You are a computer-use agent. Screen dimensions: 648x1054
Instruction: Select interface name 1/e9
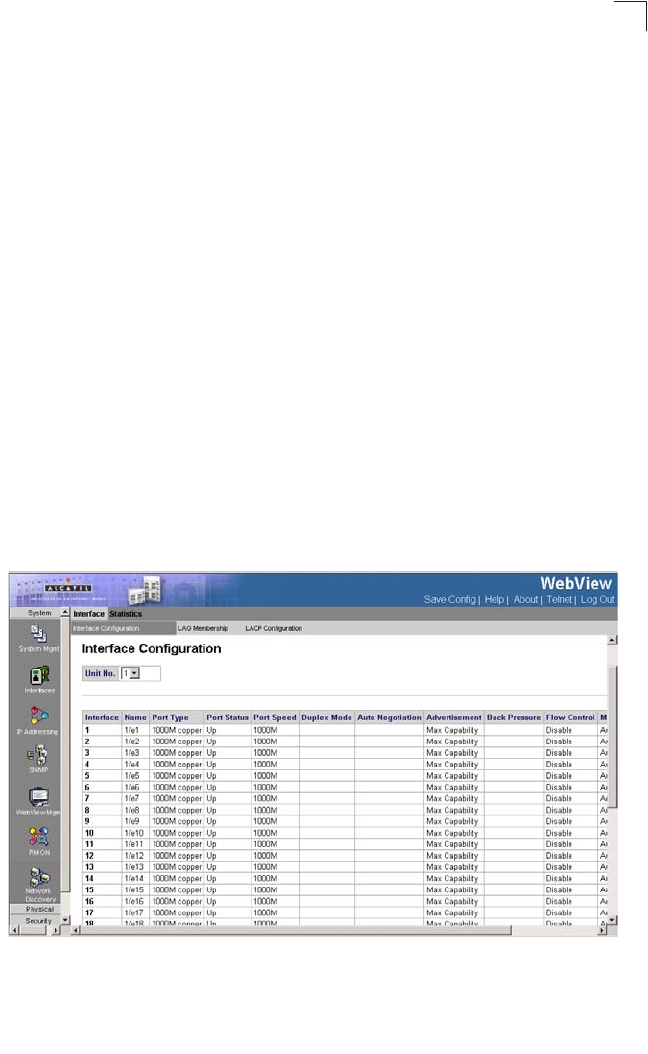tap(132, 821)
